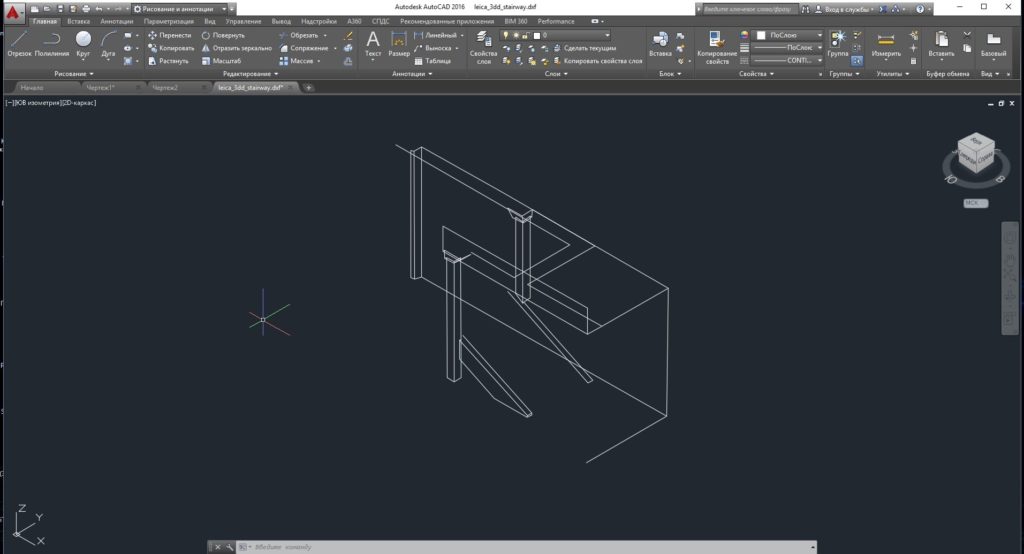Switch to the Управление ribbon tab
This screenshot has height=554, width=1024.
pos(244,22)
